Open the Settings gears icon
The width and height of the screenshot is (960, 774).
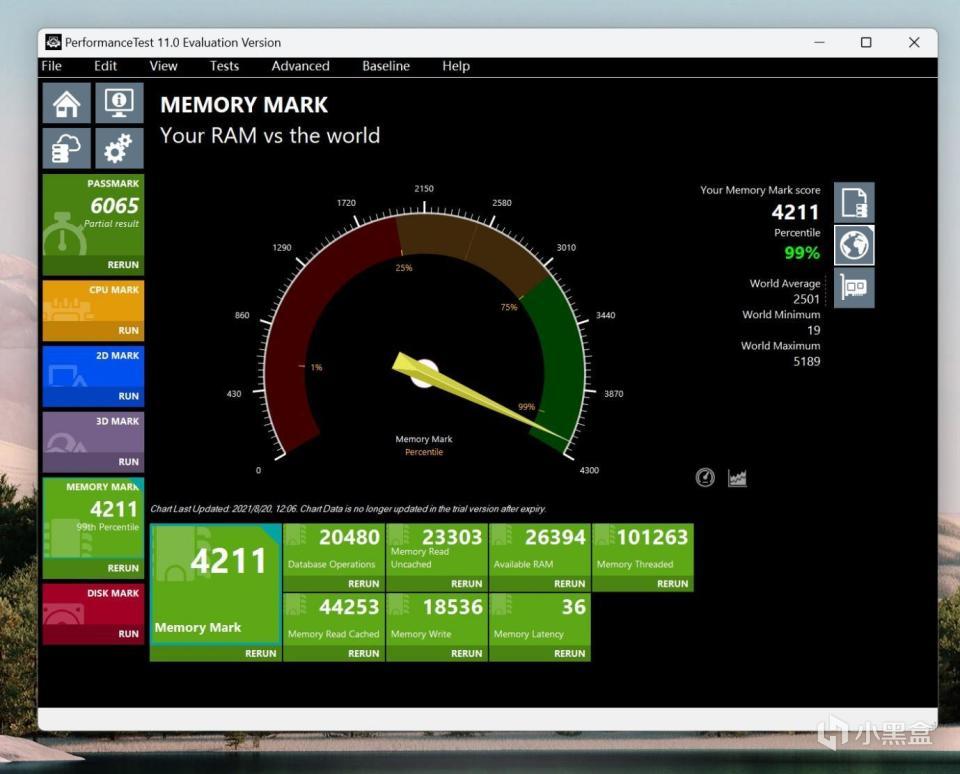pos(119,148)
